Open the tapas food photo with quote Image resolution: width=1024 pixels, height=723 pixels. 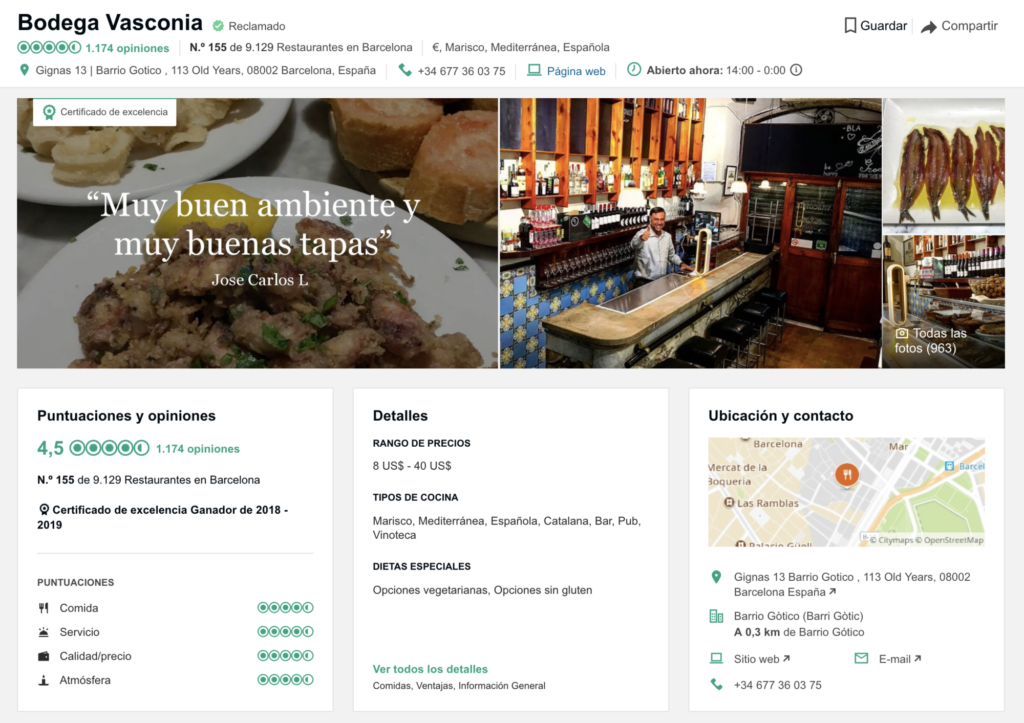coord(257,233)
